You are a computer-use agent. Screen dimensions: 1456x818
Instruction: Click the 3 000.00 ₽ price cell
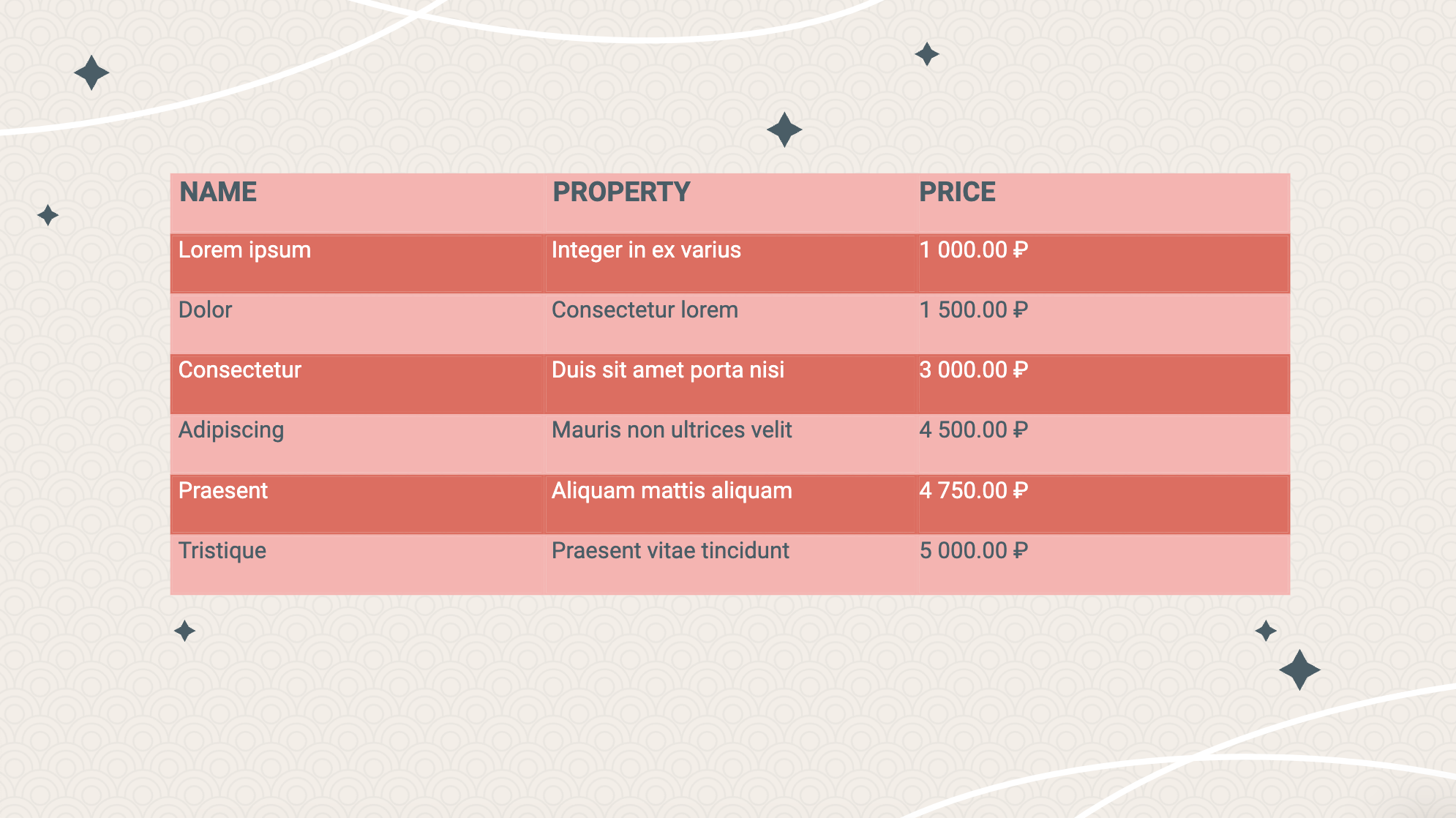(1103, 383)
